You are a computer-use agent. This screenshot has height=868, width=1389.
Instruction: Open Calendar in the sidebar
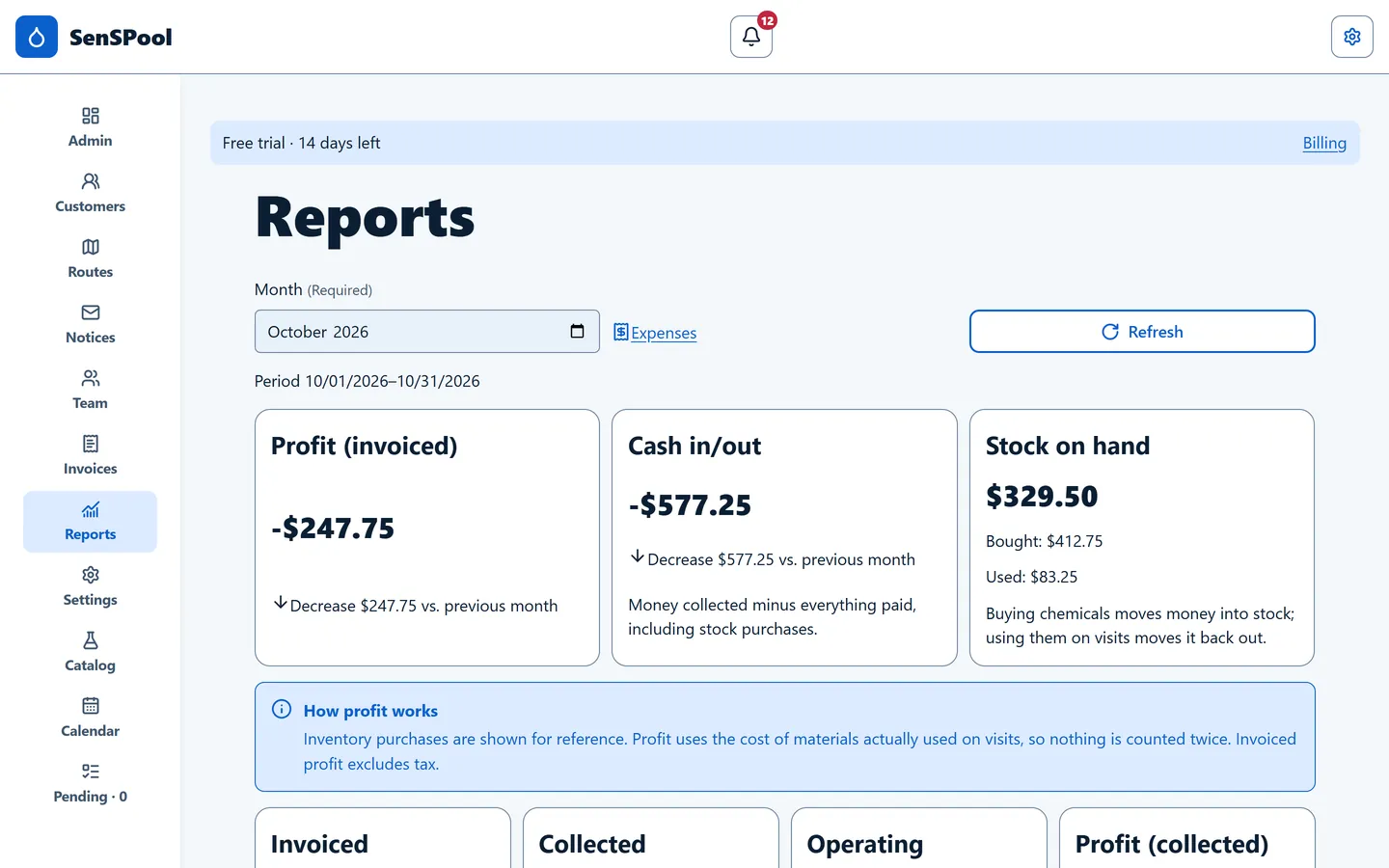click(x=91, y=718)
